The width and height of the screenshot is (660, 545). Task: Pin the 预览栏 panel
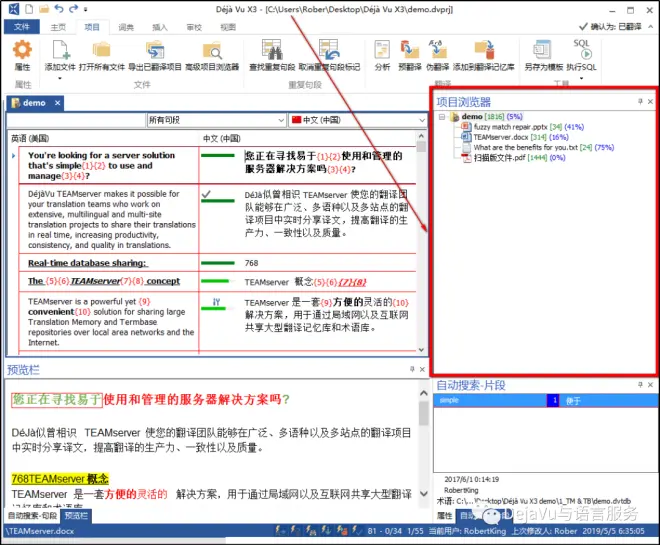click(412, 369)
